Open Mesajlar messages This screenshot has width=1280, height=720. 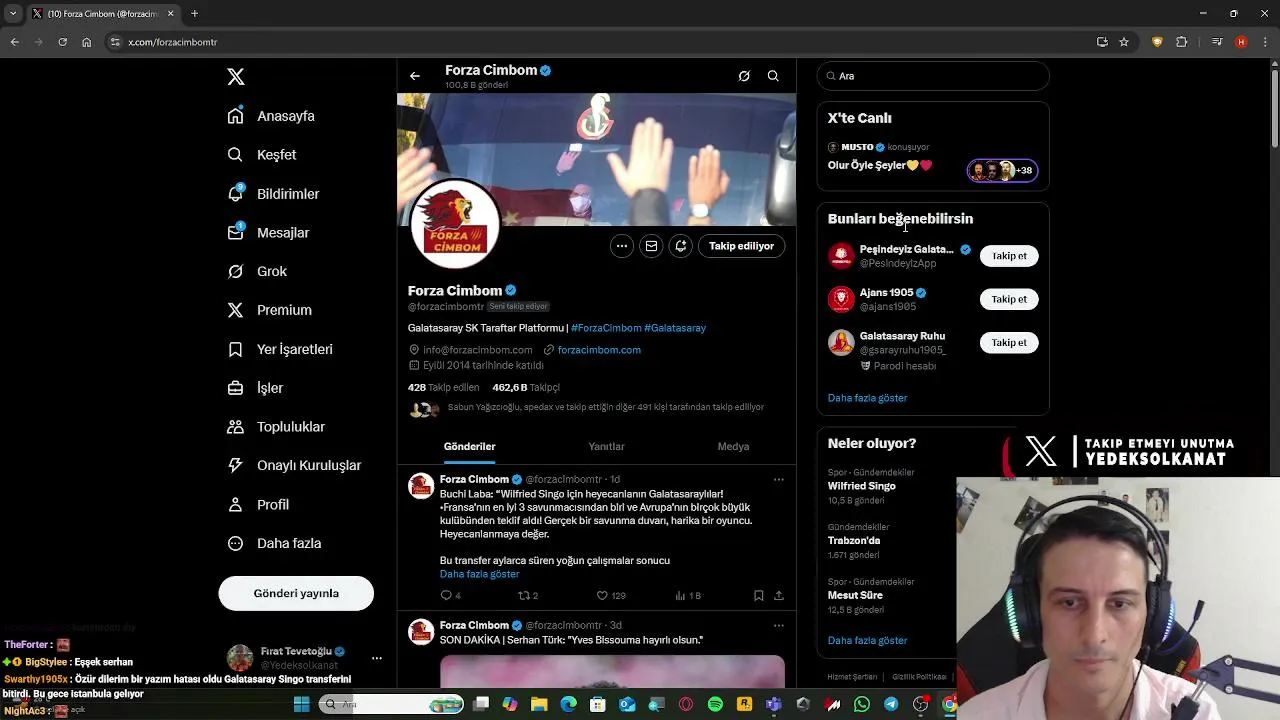(x=268, y=233)
